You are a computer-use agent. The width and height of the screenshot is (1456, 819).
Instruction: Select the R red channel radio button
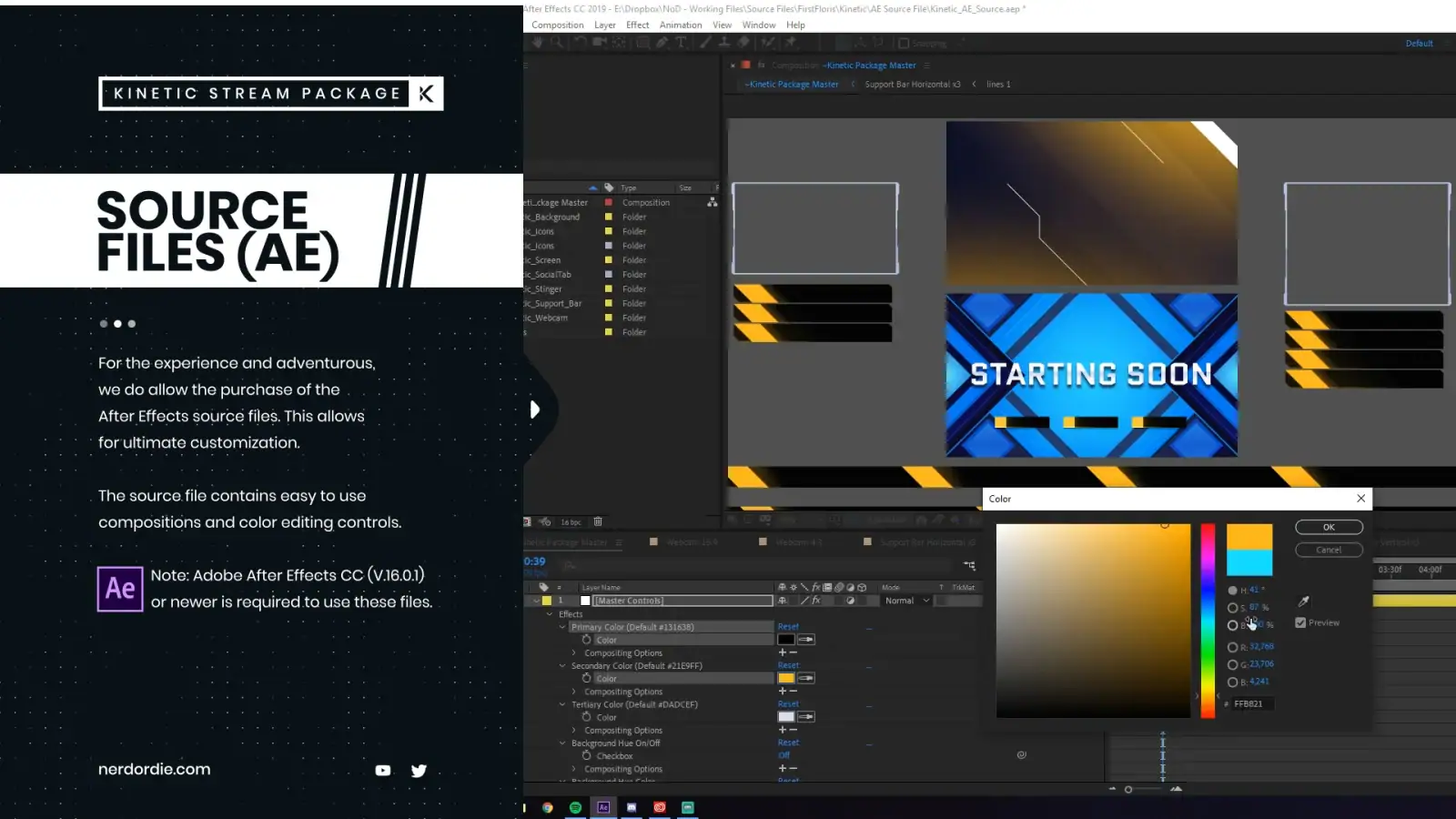(x=1233, y=647)
